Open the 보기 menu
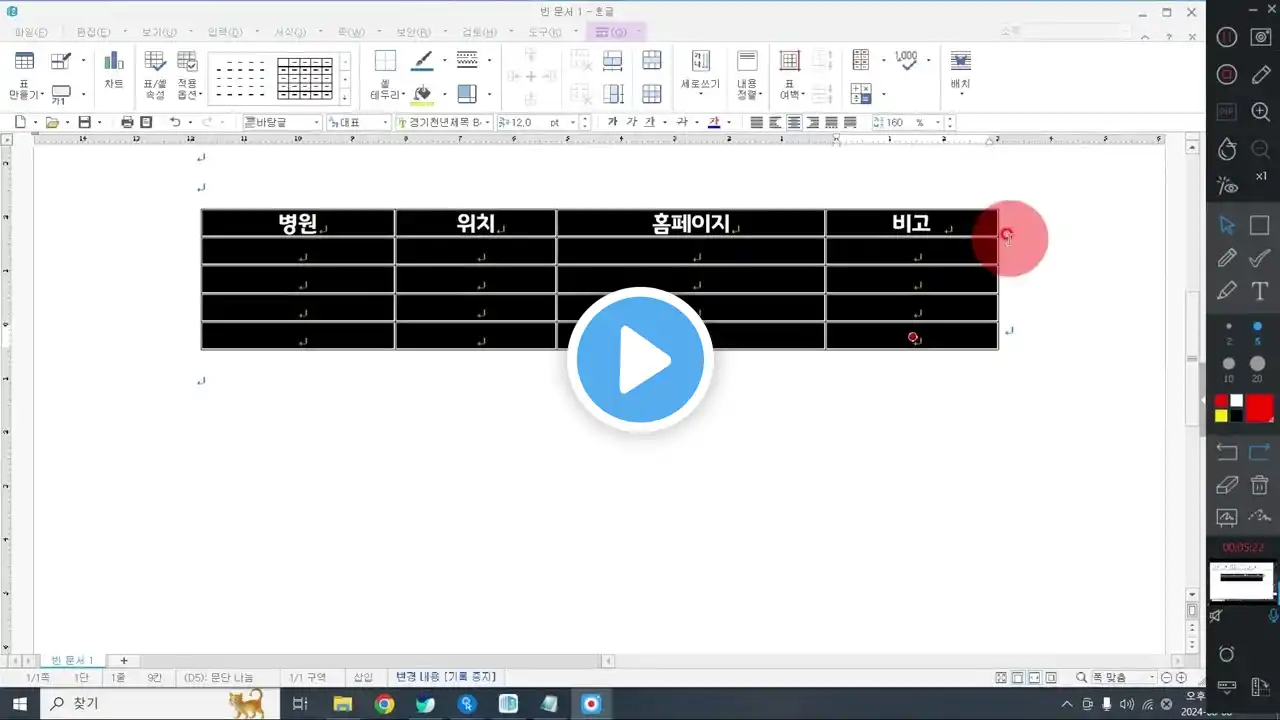Viewport: 1280px width, 720px height. pyautogui.click(x=158, y=32)
